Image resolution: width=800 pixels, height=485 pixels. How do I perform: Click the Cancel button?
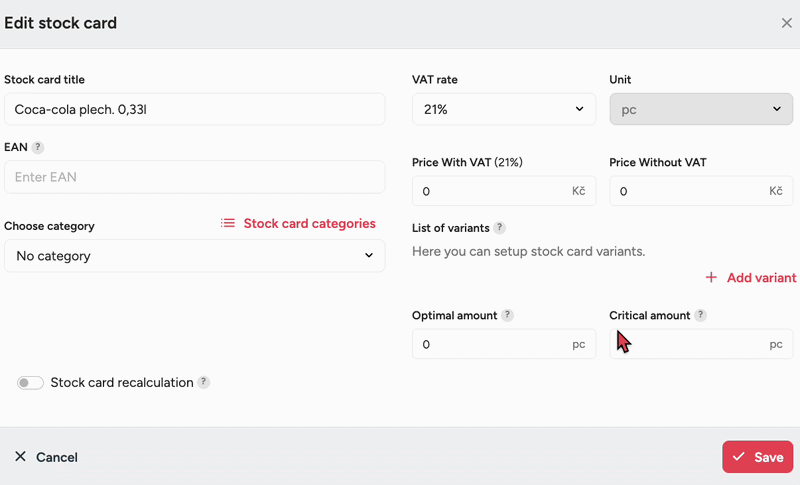(x=46, y=457)
